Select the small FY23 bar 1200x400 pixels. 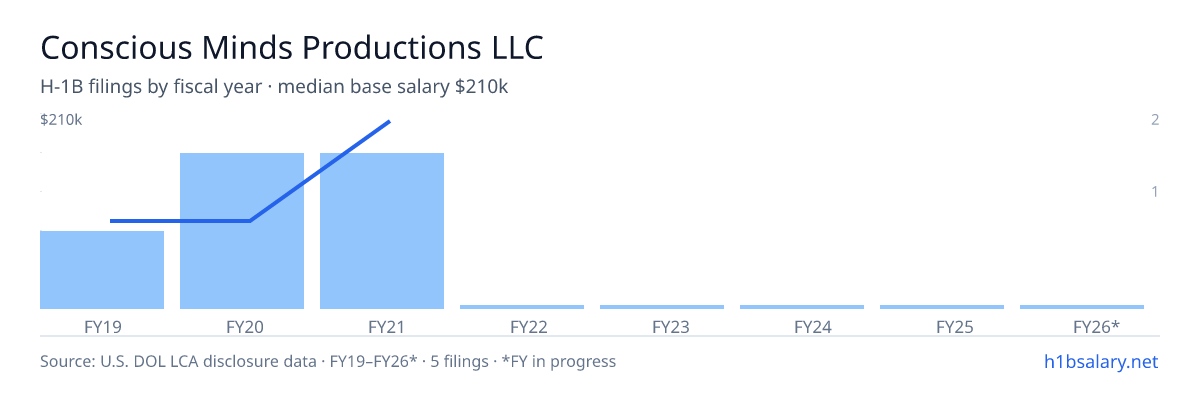point(662,307)
